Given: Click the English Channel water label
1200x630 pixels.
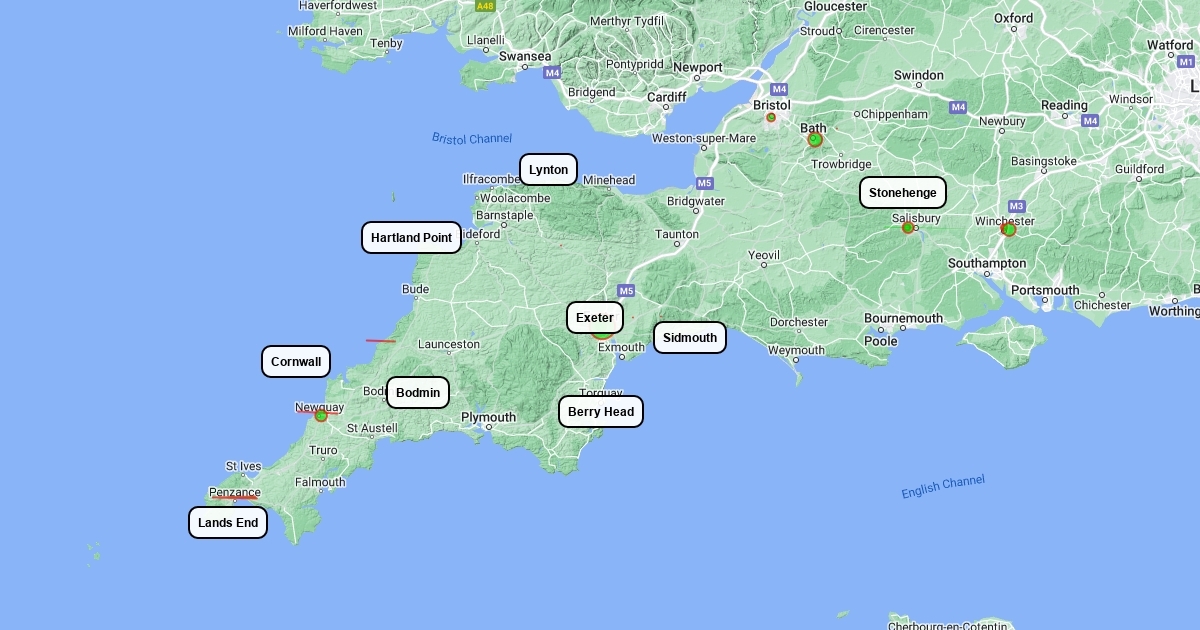Looking at the screenshot, I should [943, 486].
